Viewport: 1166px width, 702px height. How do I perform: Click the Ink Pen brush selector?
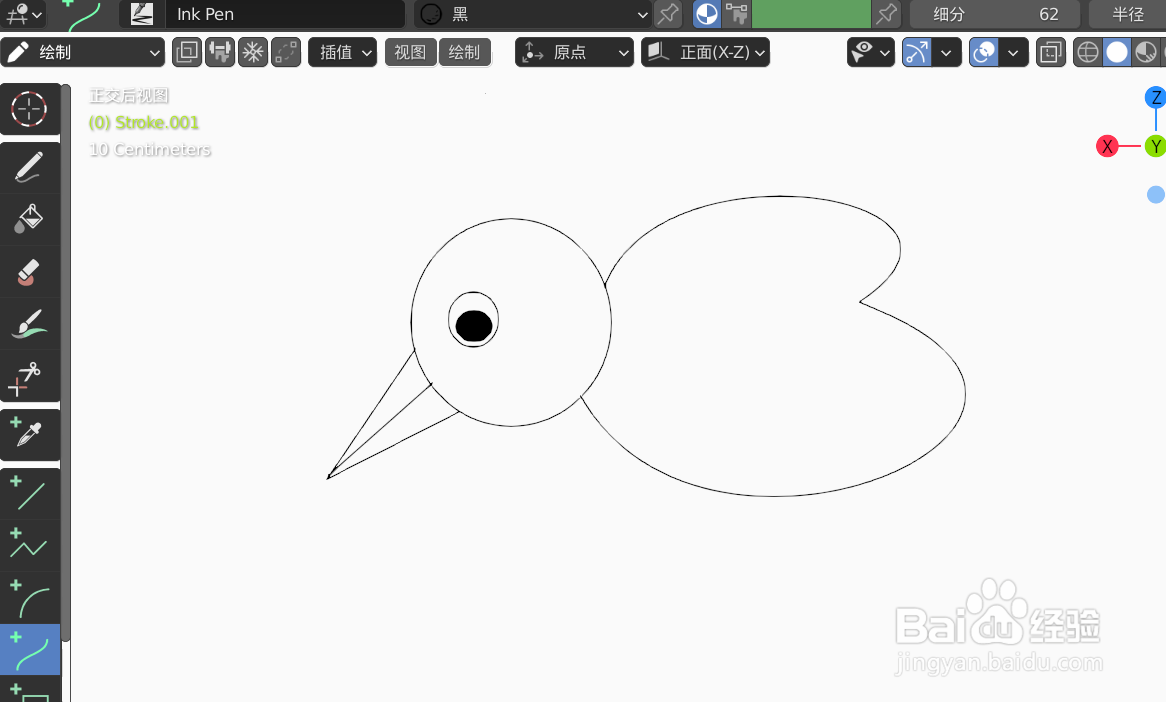(285, 14)
